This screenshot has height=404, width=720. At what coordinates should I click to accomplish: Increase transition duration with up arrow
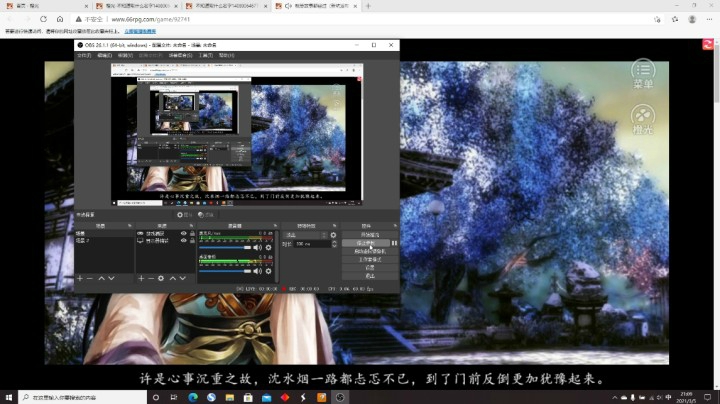pyautogui.click(x=334, y=242)
